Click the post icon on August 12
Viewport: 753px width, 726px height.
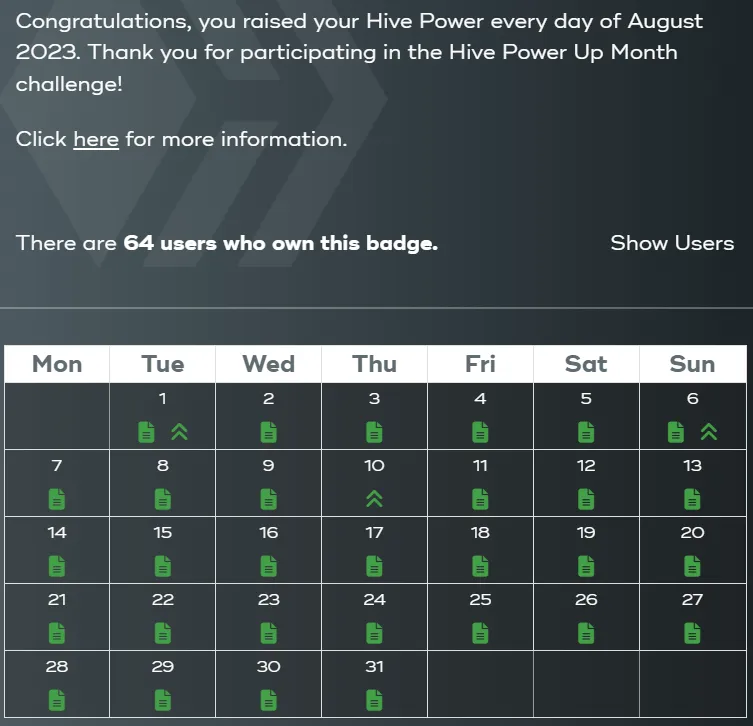pos(586,499)
